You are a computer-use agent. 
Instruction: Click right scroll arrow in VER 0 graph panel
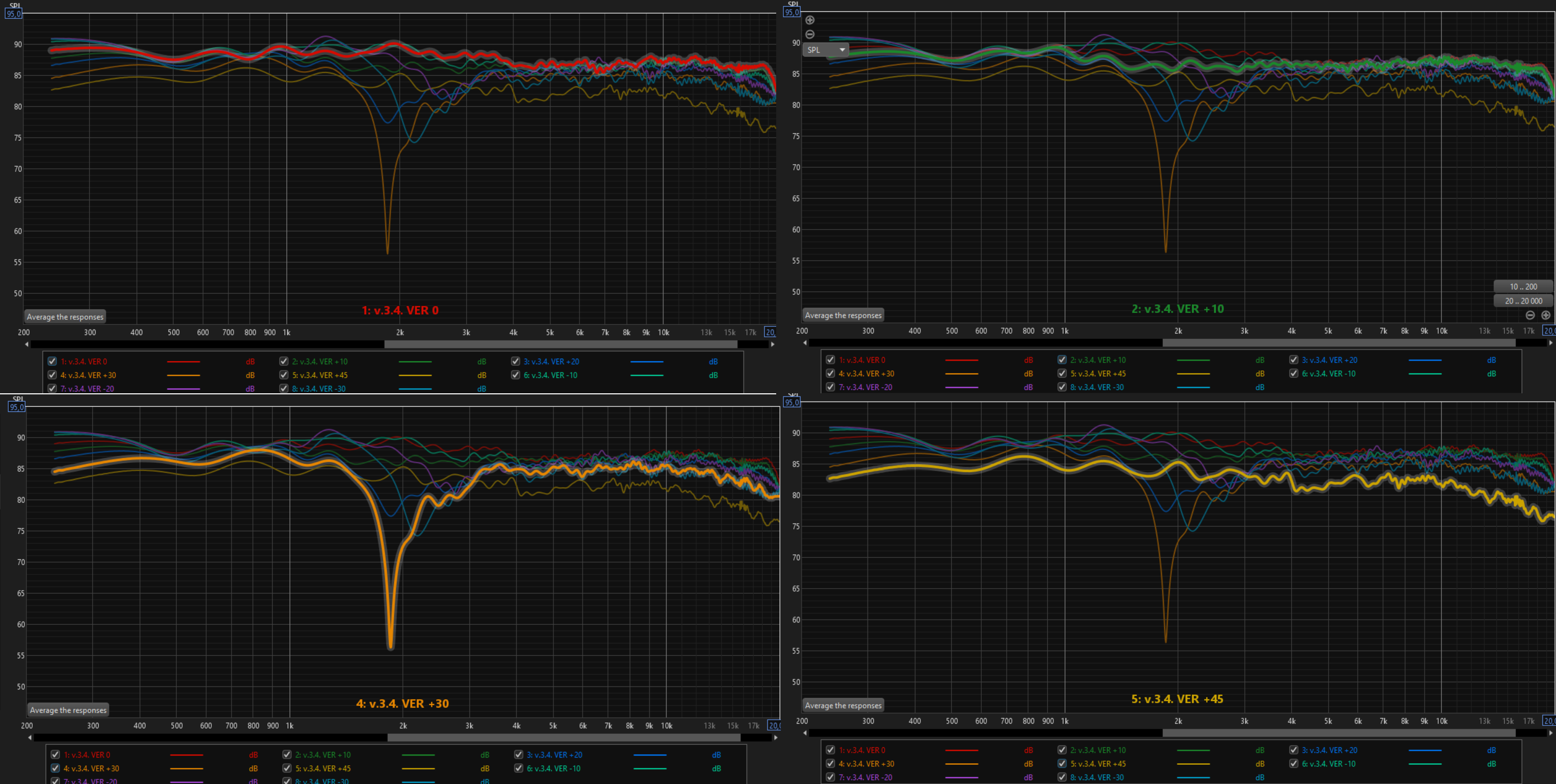tap(773, 344)
